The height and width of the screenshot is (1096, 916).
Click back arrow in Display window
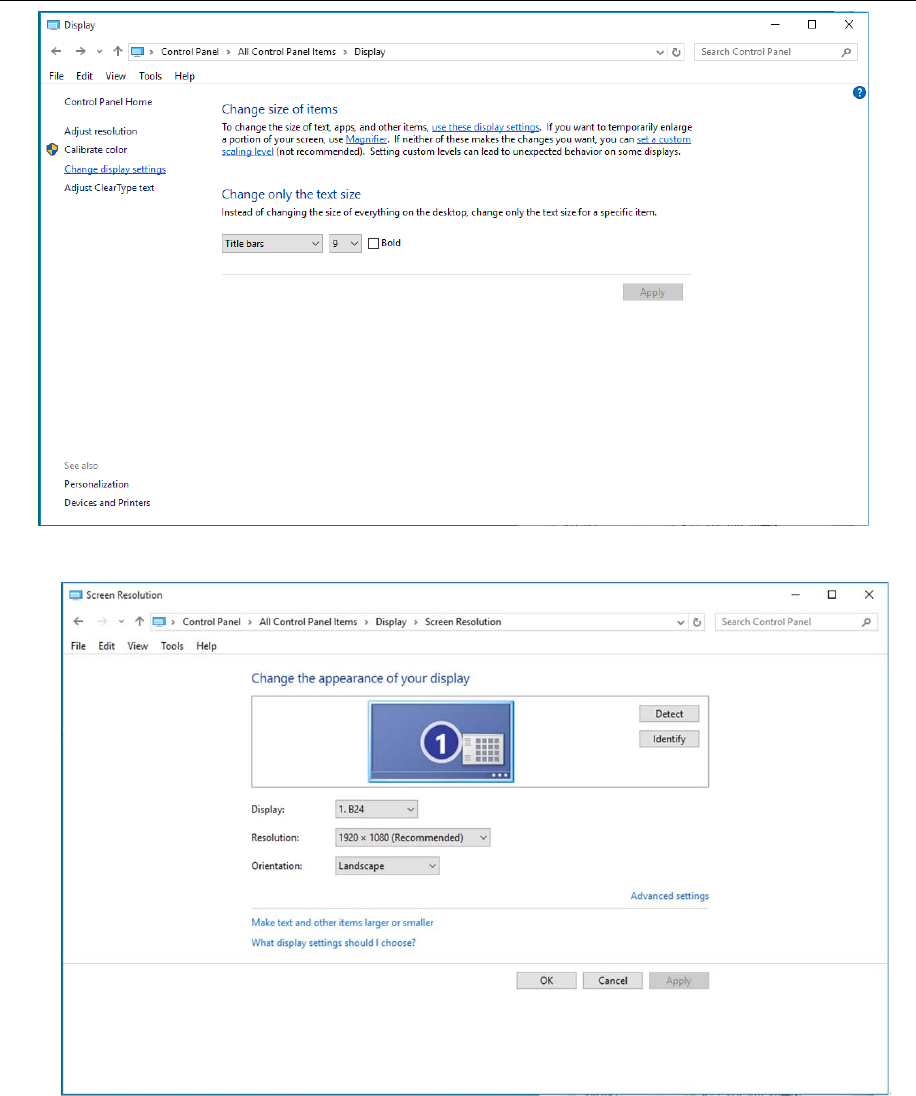click(57, 51)
